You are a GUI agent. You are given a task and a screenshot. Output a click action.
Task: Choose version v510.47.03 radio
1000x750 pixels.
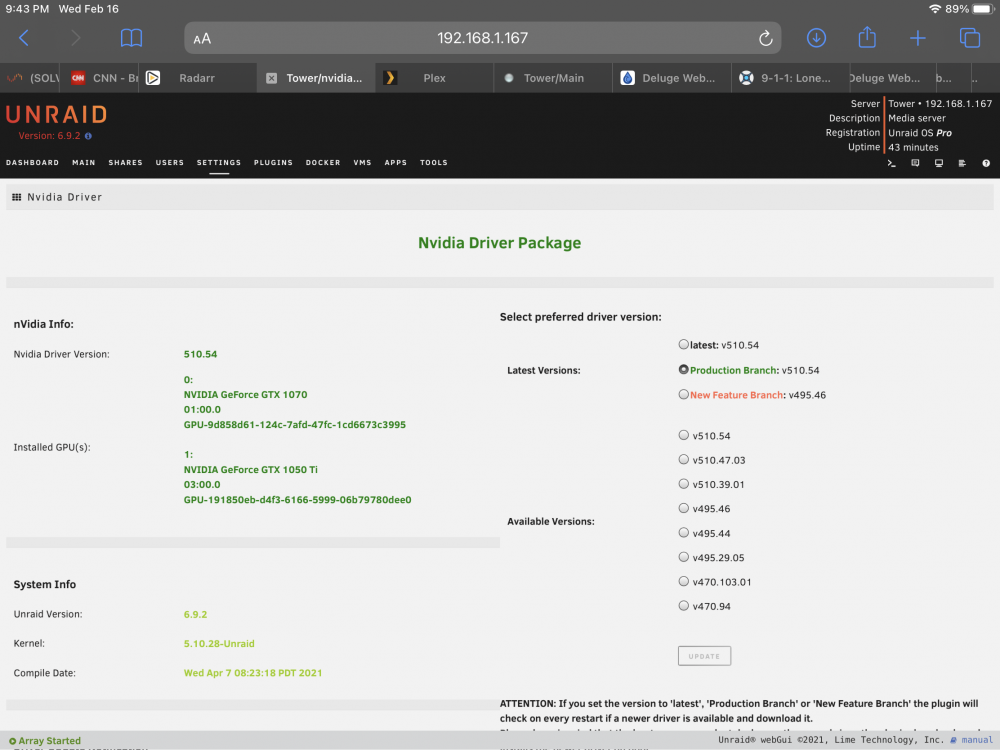(684, 459)
